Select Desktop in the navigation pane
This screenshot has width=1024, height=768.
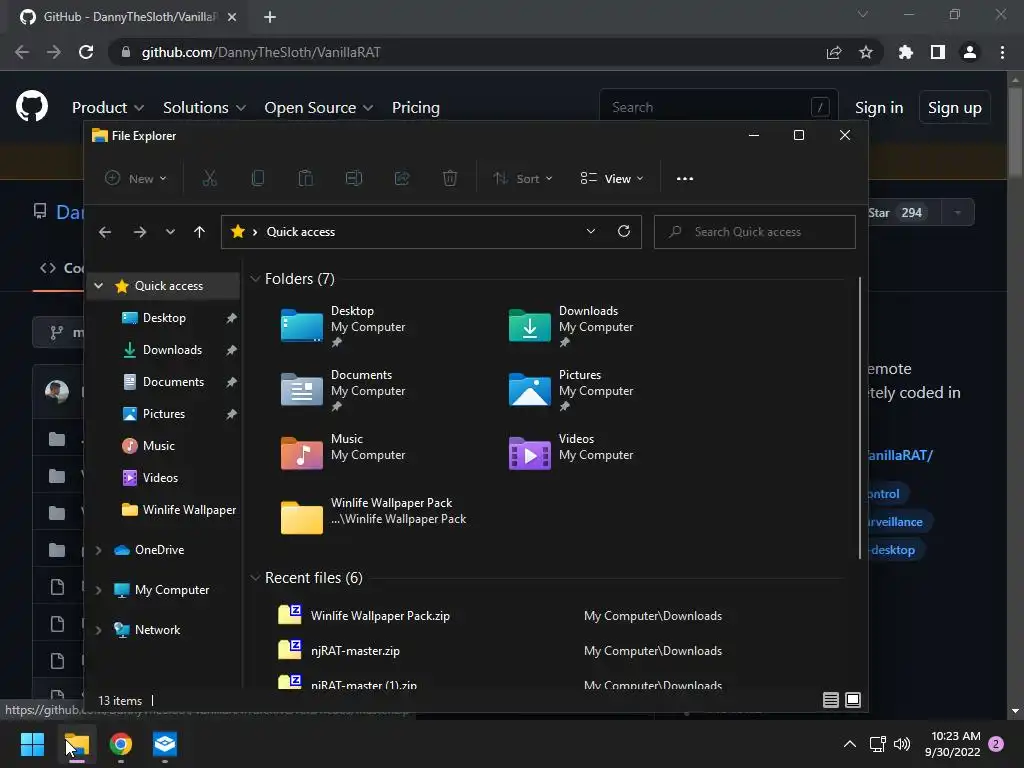(x=163, y=317)
